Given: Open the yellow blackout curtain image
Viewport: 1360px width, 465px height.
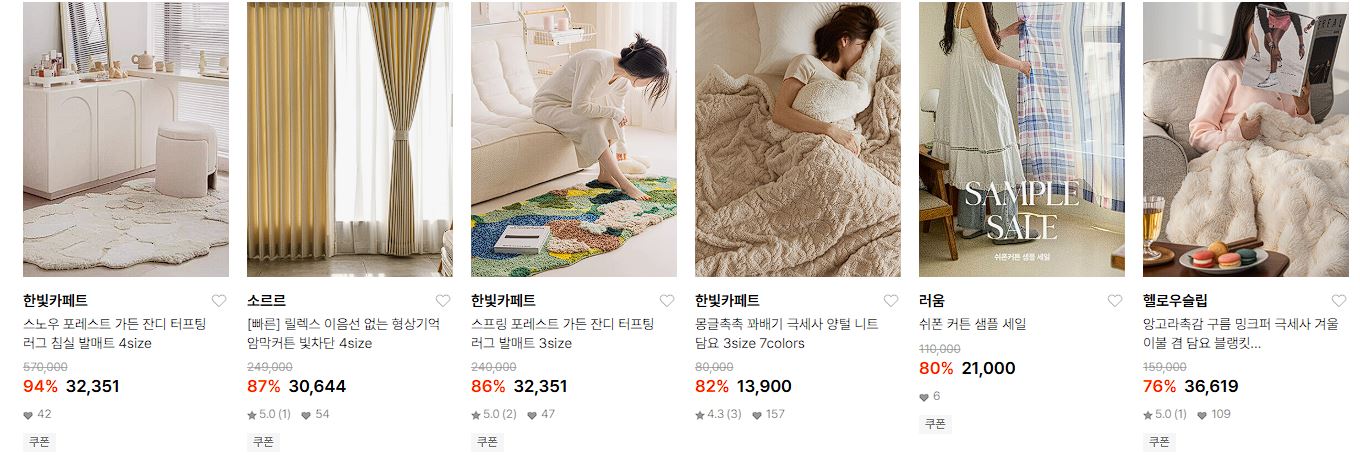Looking at the screenshot, I should click(350, 139).
